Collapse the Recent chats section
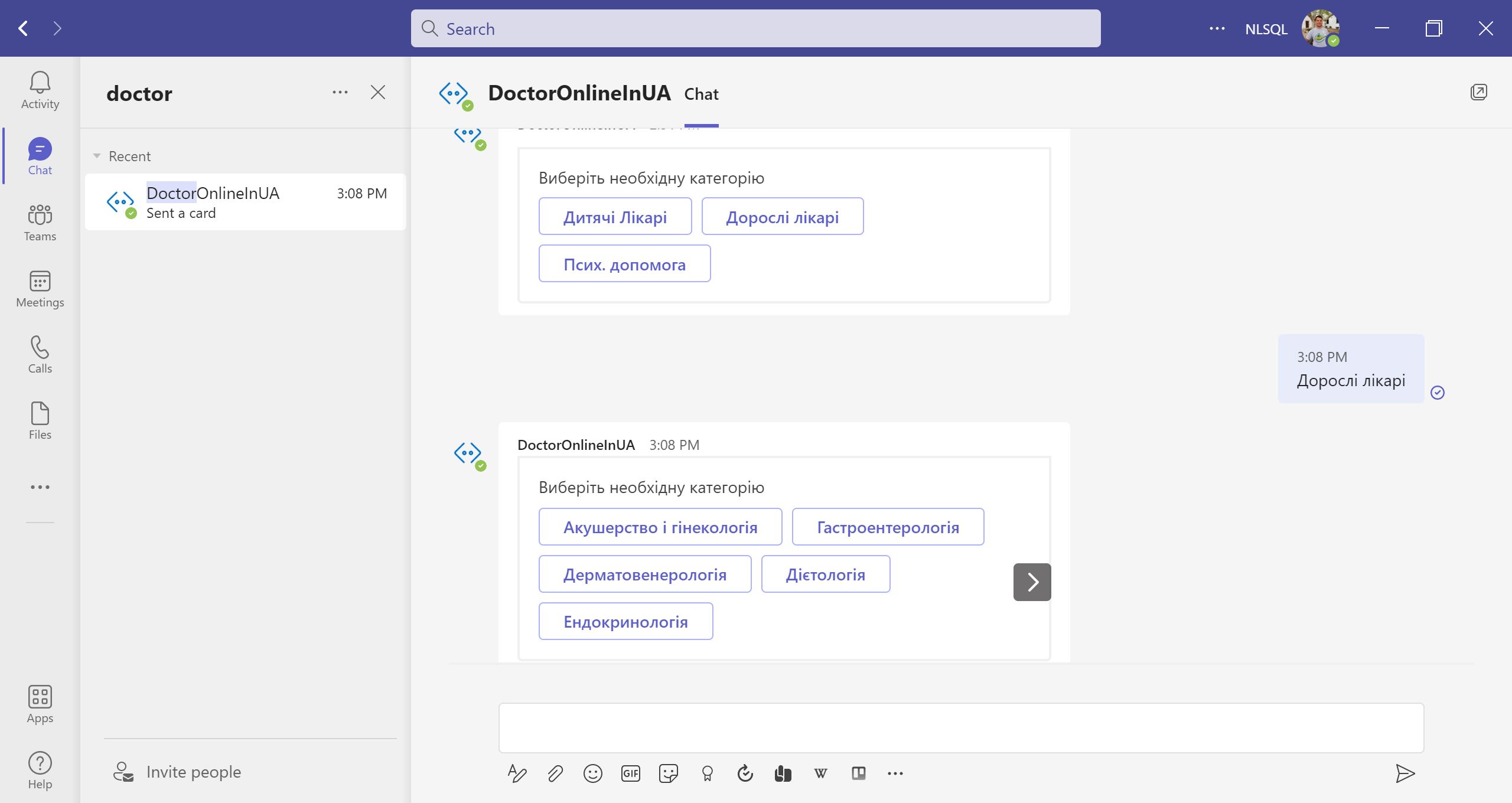 [x=97, y=156]
